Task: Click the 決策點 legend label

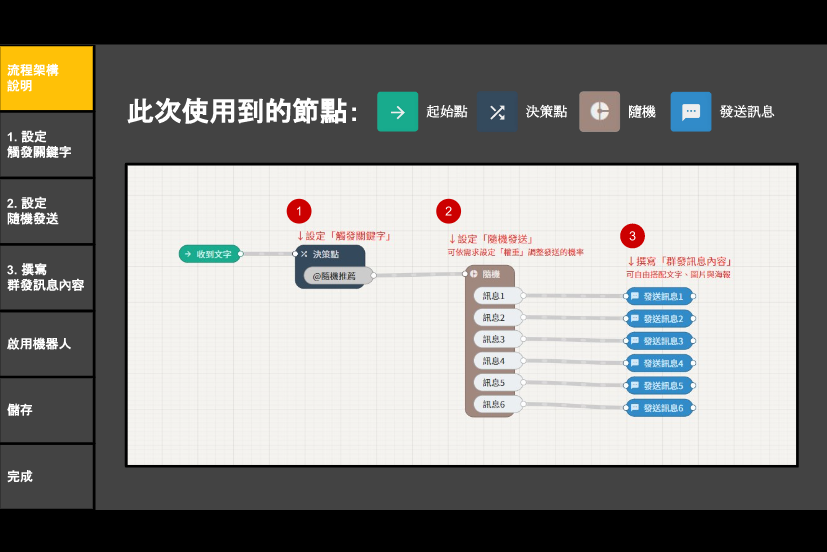Action: (546, 112)
